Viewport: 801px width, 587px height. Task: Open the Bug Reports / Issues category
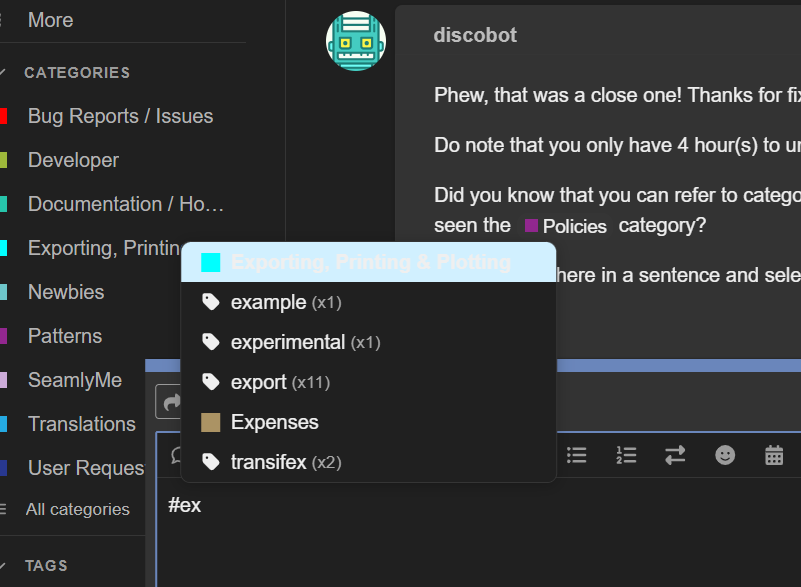coord(120,116)
